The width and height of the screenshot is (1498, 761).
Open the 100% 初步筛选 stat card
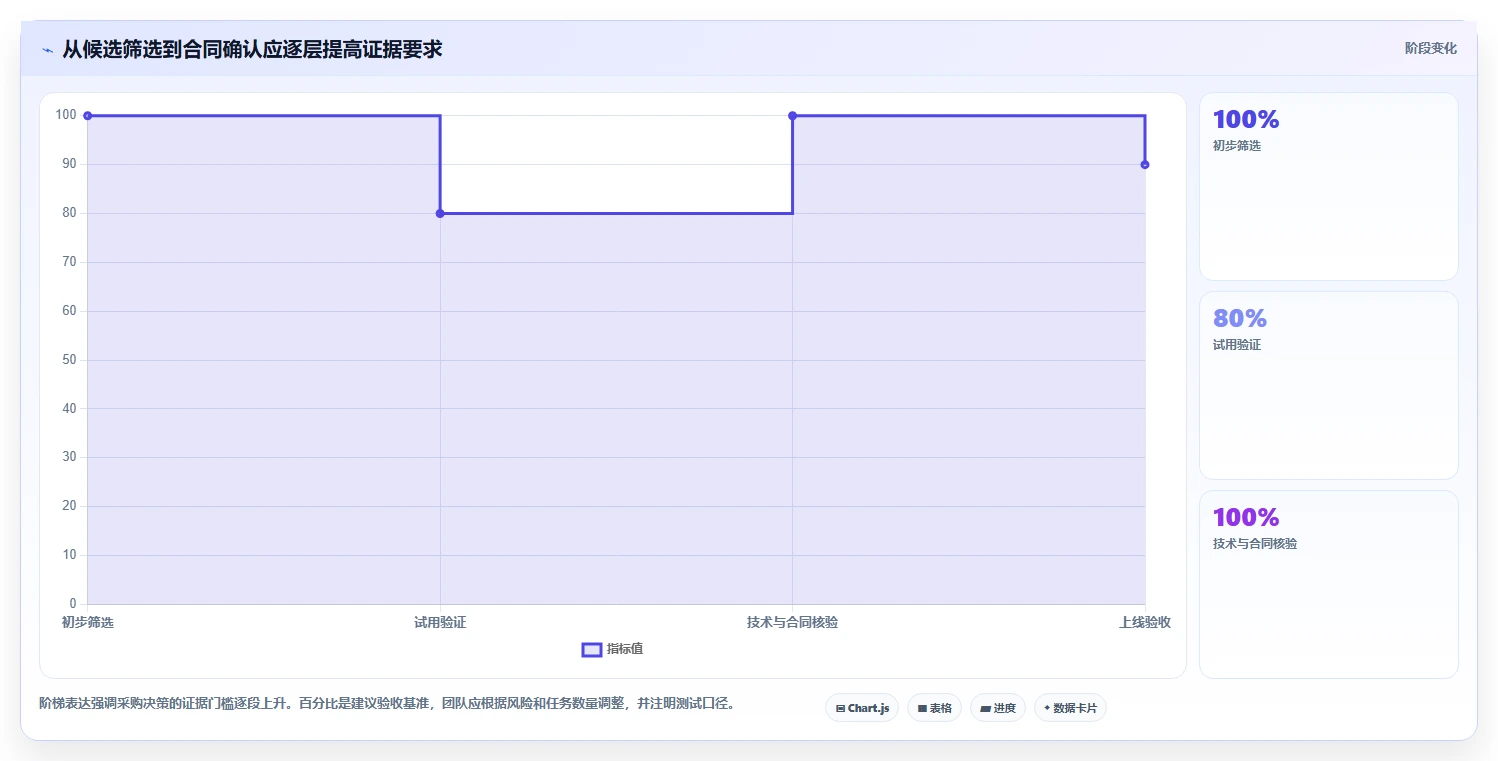[1328, 186]
